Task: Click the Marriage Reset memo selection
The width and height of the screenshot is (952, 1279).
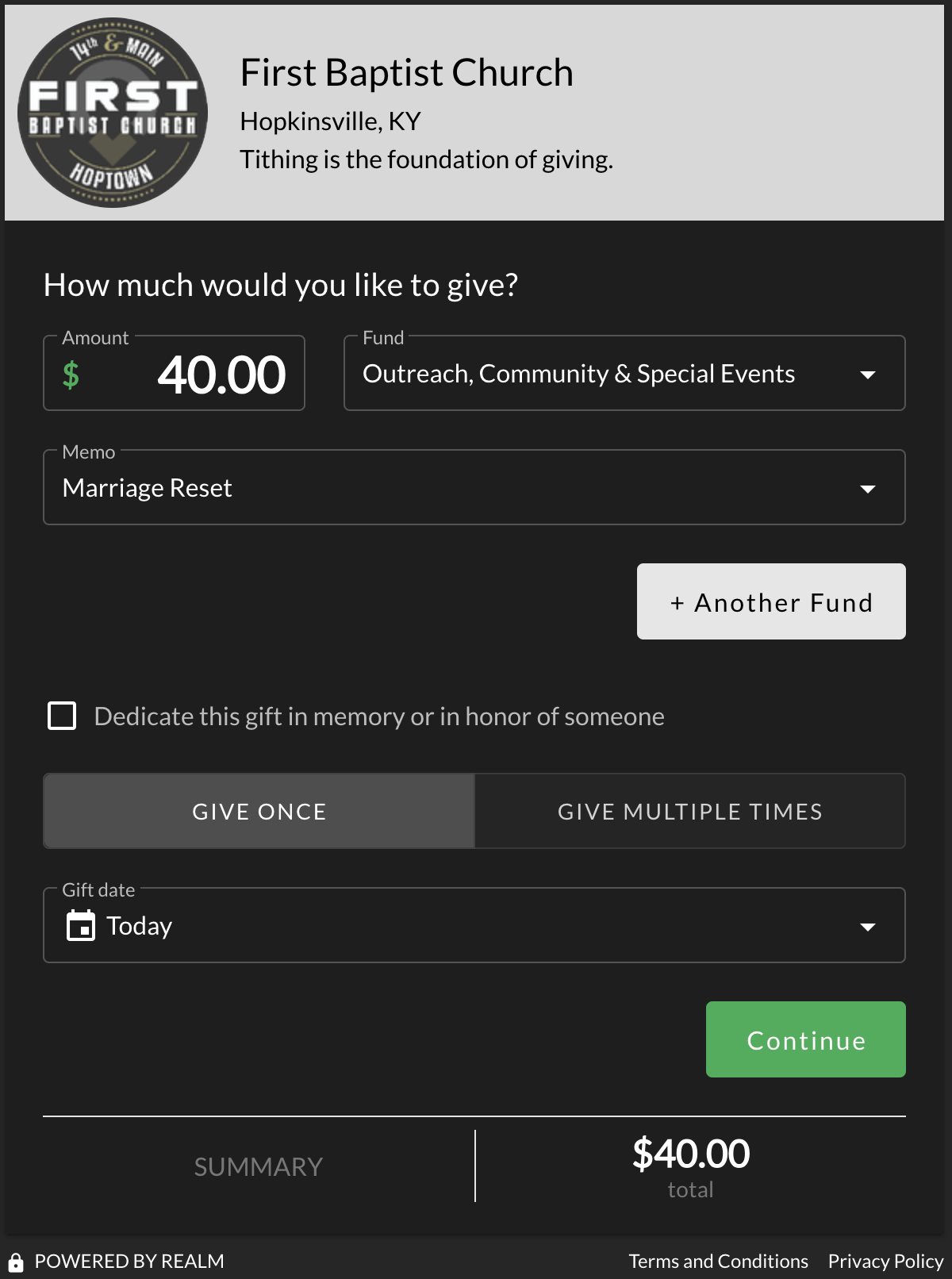Action: pos(148,488)
